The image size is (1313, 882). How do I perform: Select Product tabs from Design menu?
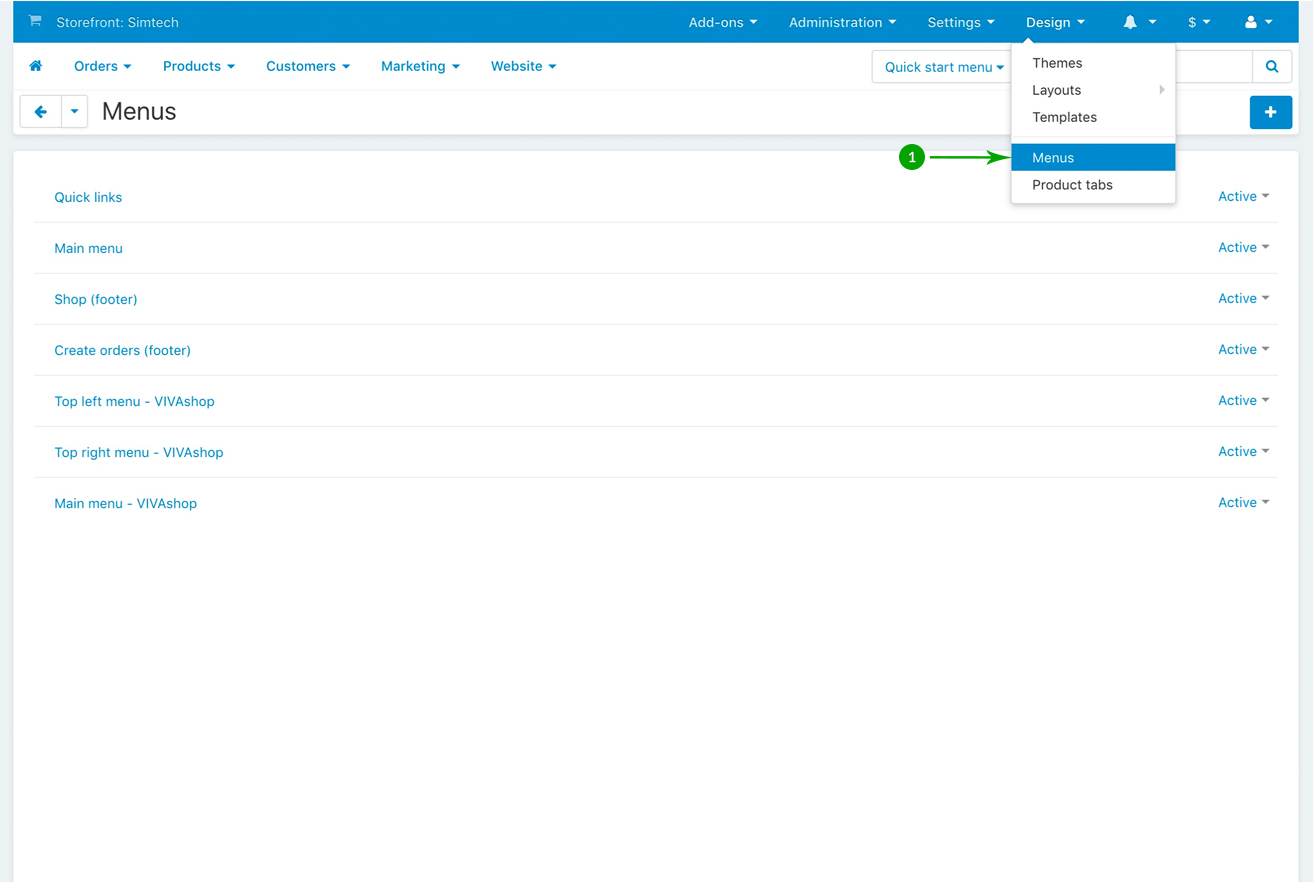click(x=1072, y=185)
